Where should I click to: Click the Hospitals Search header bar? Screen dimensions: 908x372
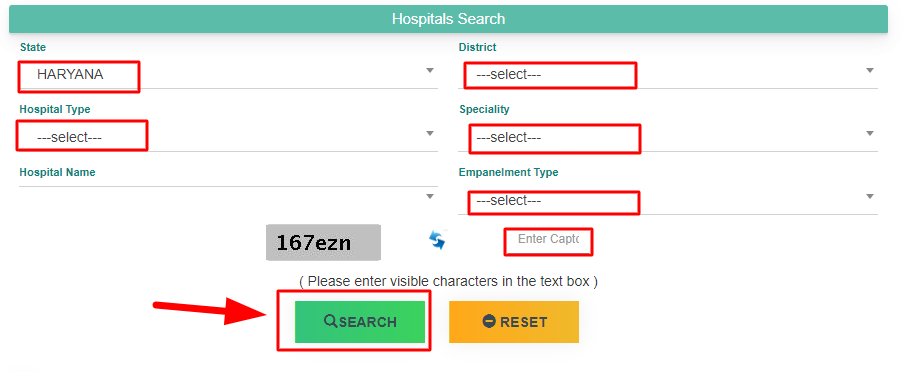pyautogui.click(x=448, y=19)
